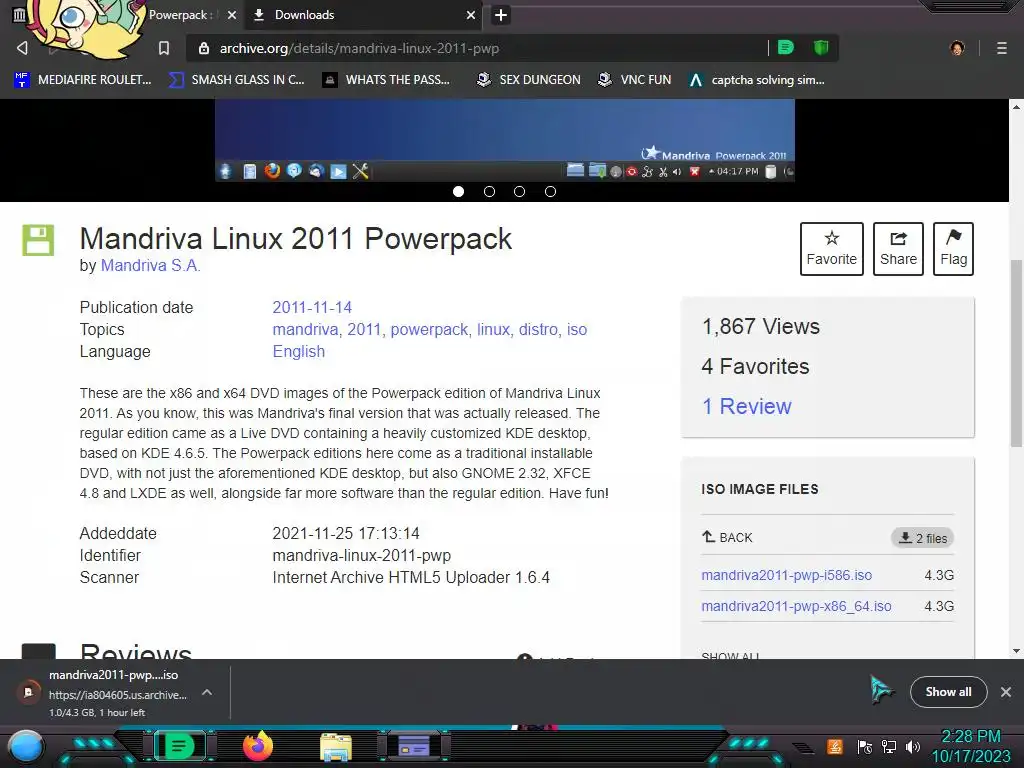Viewport: 1024px width, 768px height.
Task: Download mandriva2011-pwp-i586.iso
Action: click(786, 575)
